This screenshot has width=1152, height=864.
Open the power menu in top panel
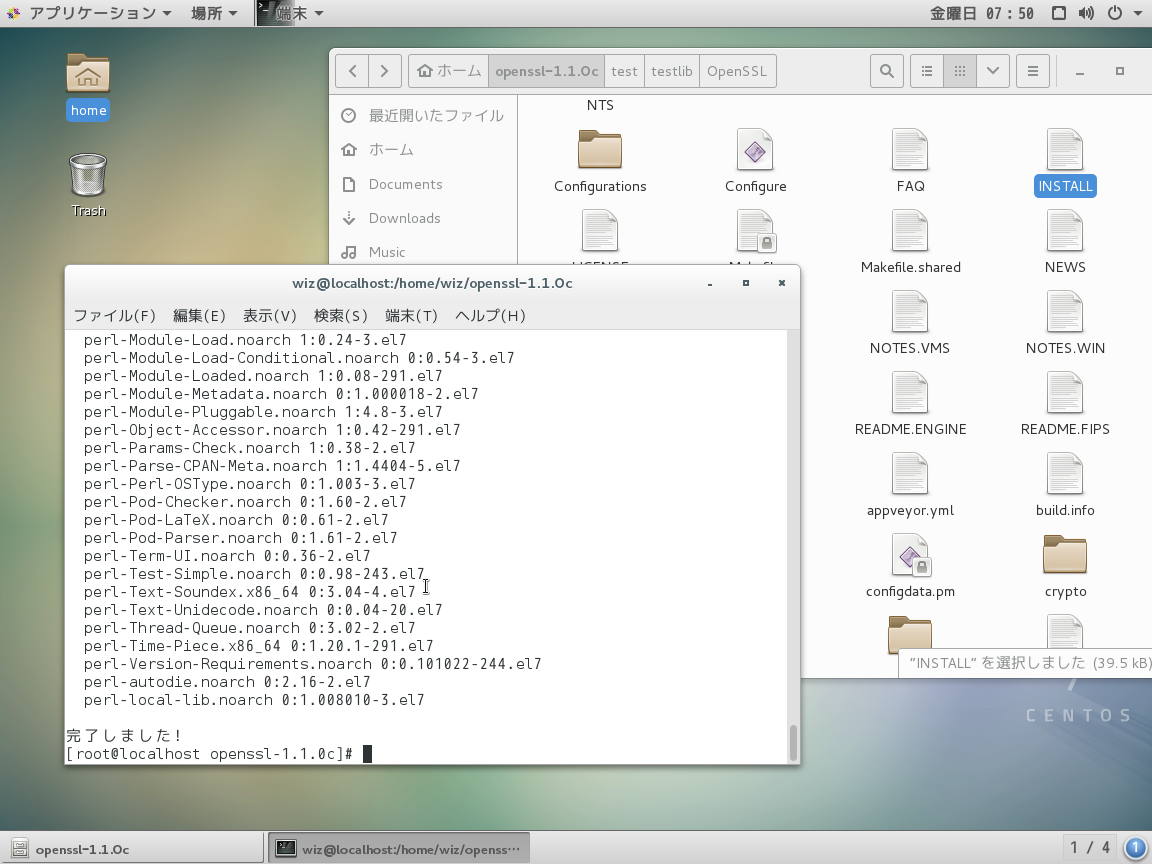coord(1115,13)
